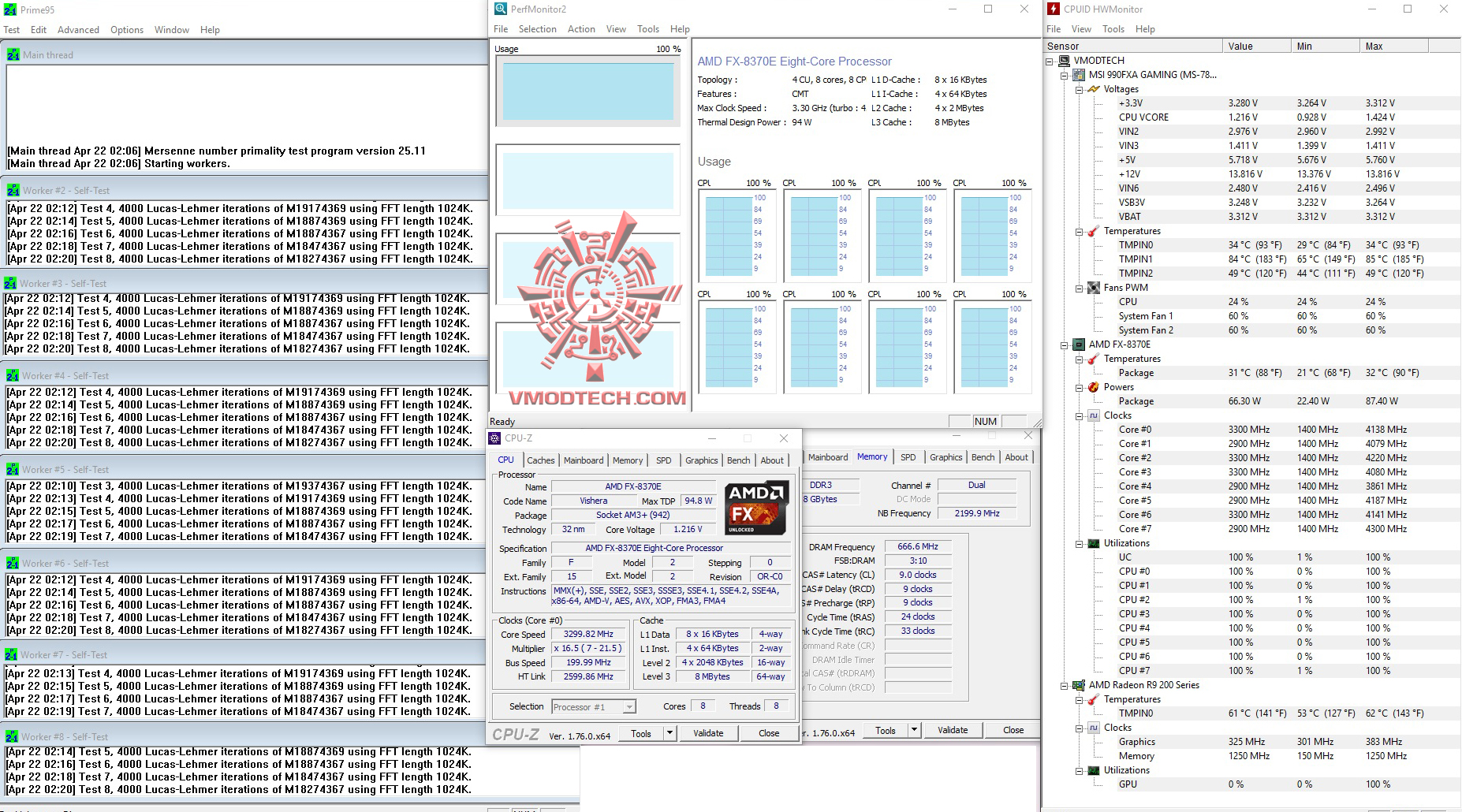This screenshot has width=1462, height=812.
Task: Click the CPUID HWMonitor title bar icon
Action: [x=1054, y=9]
